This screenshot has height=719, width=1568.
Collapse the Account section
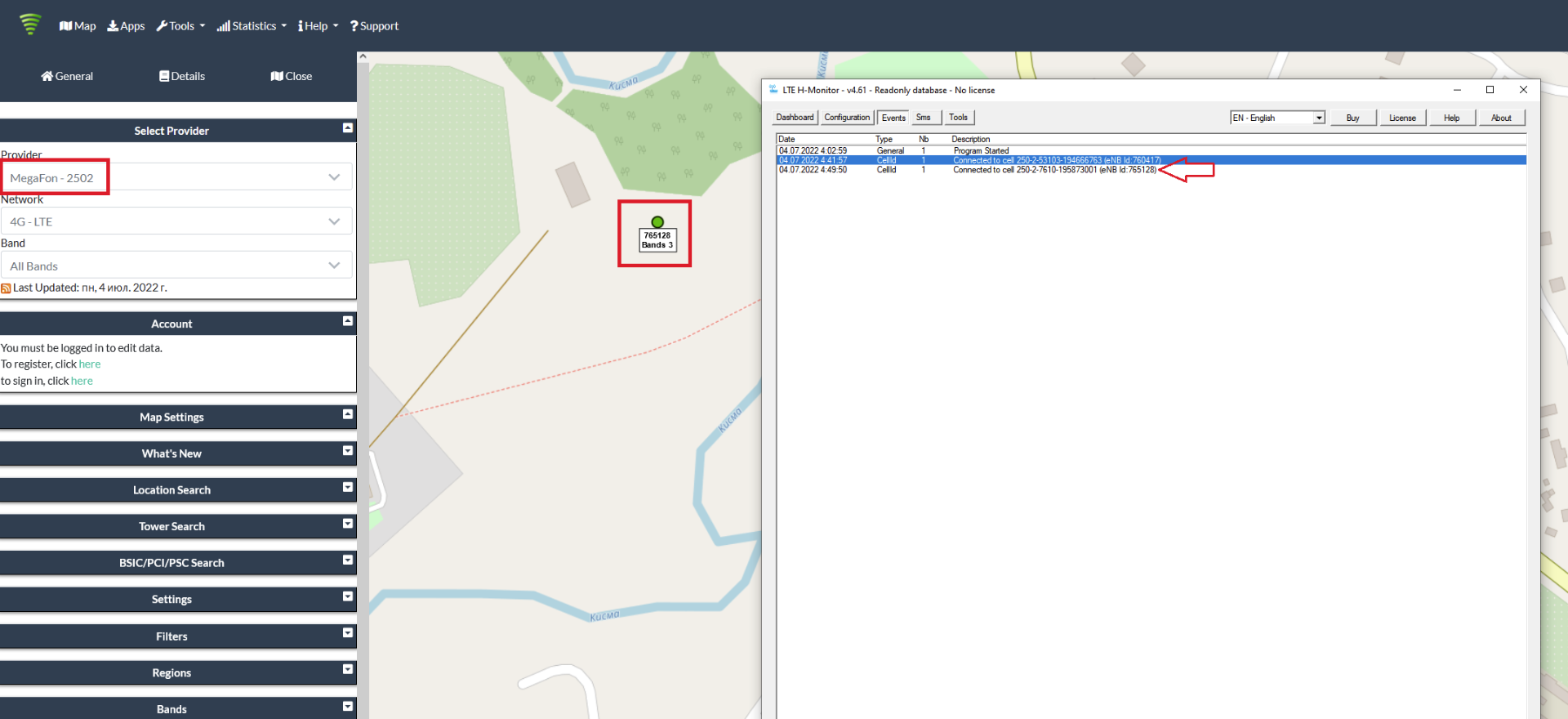click(x=348, y=321)
